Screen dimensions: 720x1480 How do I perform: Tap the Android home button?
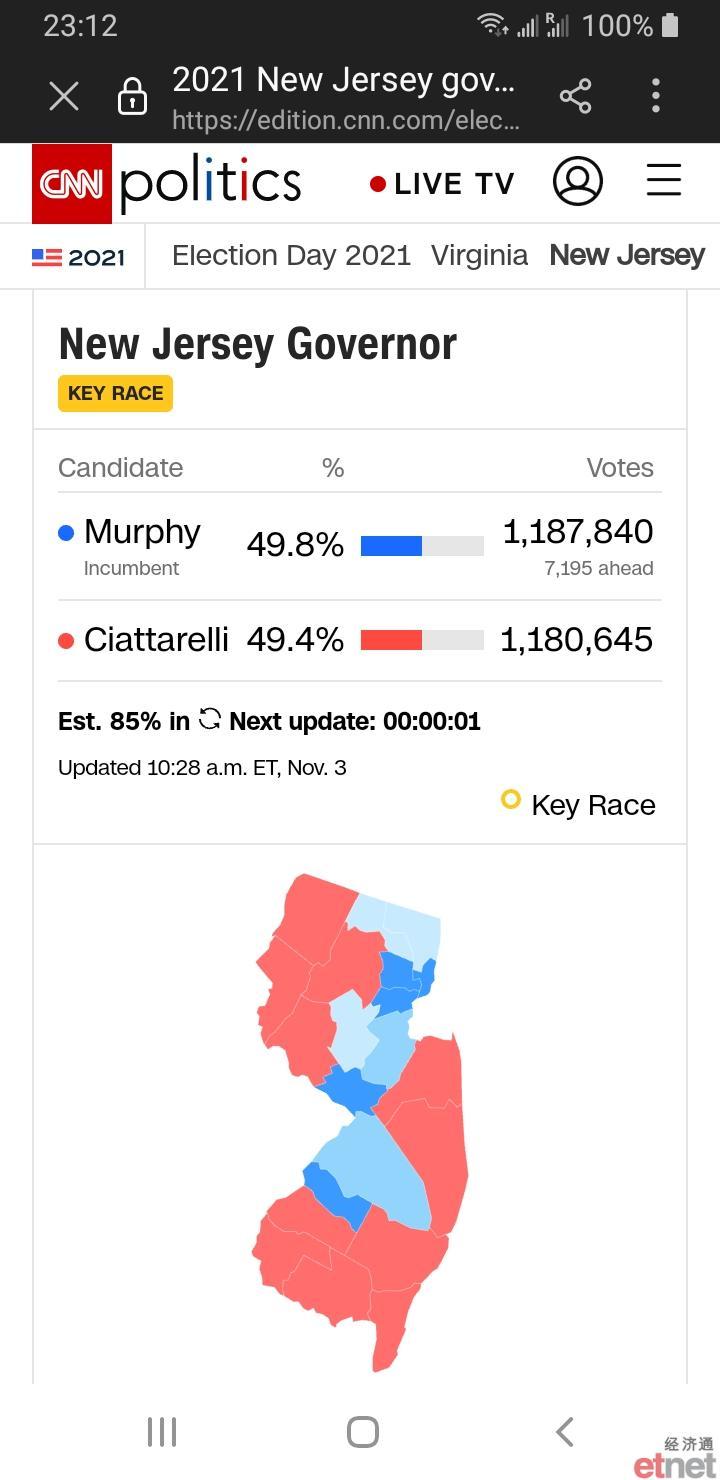point(363,1431)
